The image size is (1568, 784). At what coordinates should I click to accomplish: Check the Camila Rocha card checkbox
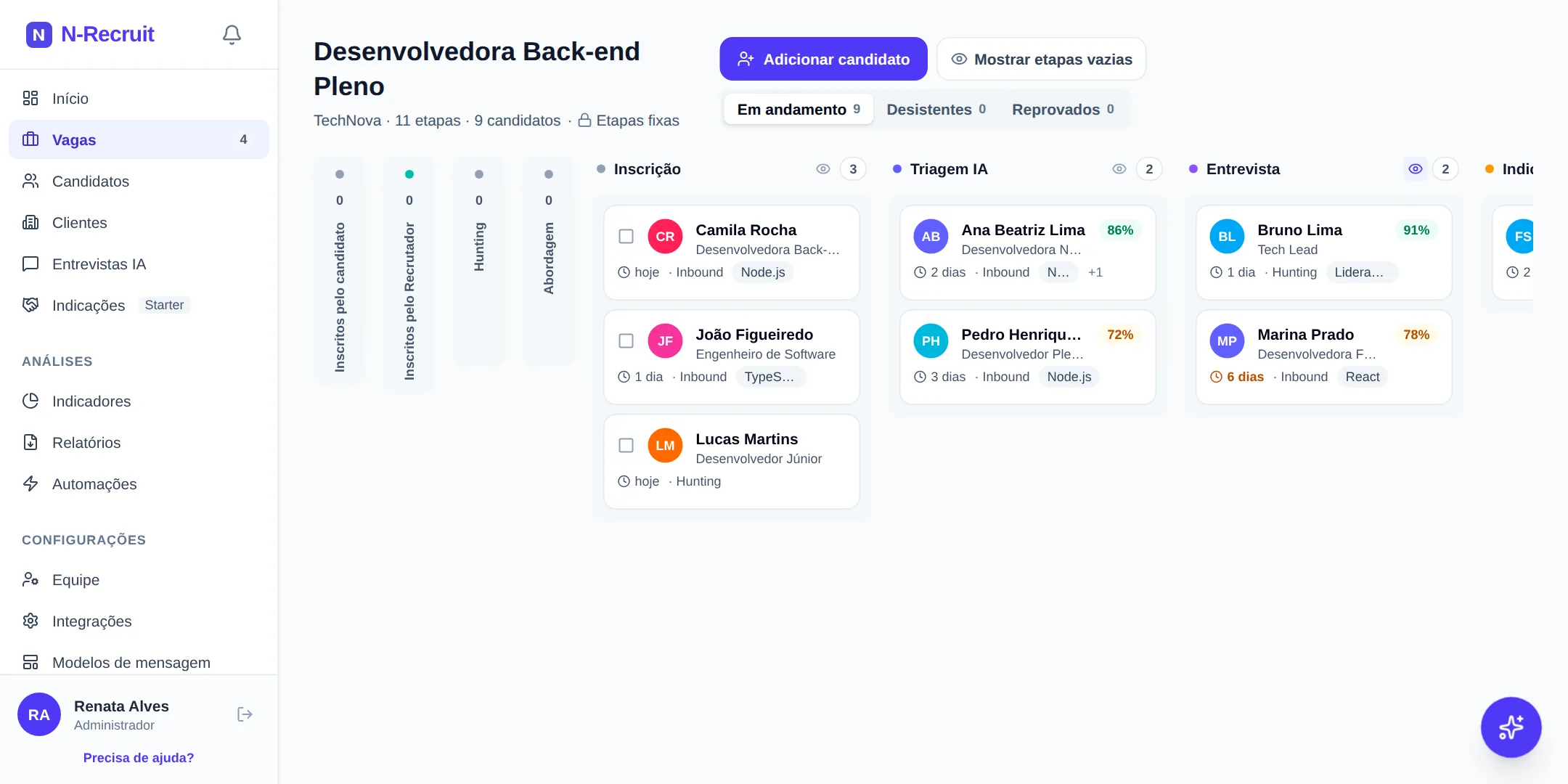point(626,237)
